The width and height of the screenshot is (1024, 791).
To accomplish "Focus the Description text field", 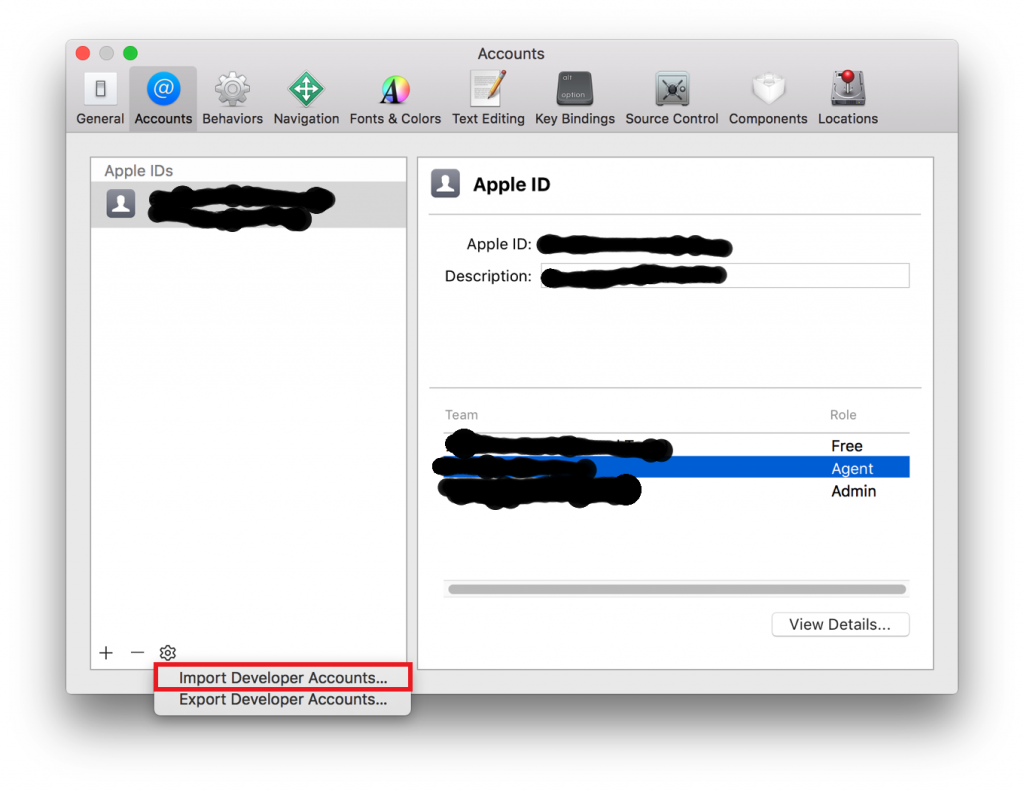I will (725, 276).
